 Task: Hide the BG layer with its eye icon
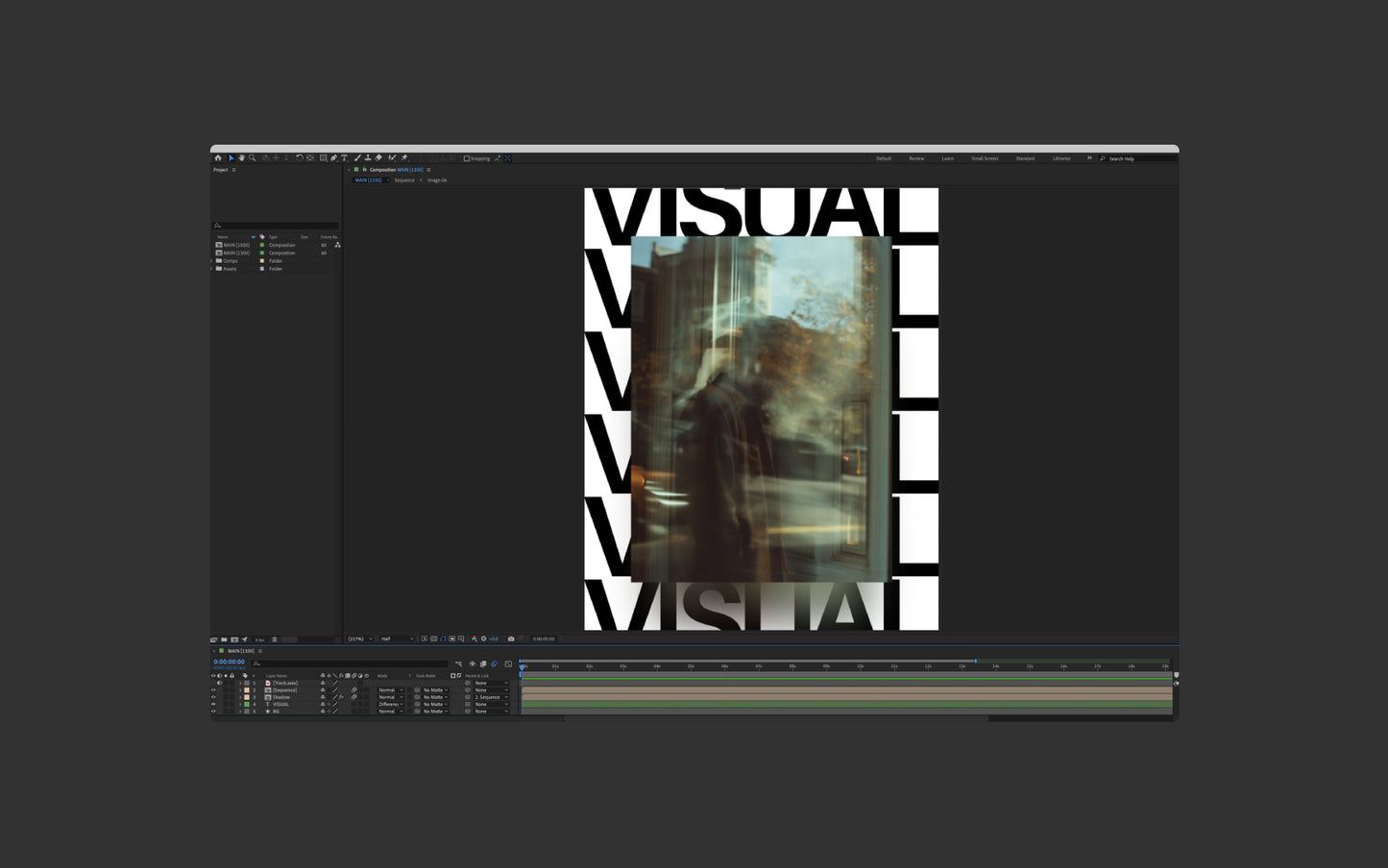pos(213,711)
